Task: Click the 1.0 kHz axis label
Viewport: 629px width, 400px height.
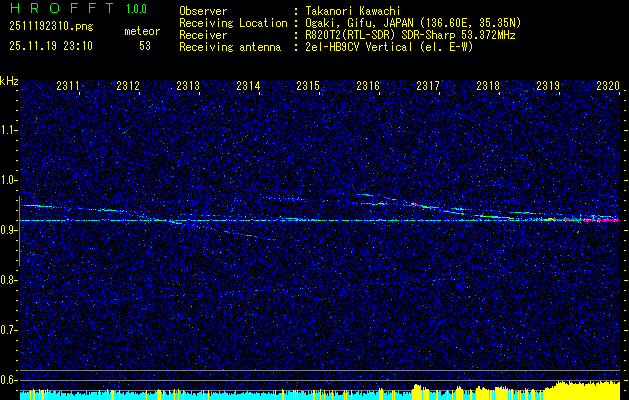Action: (8, 181)
